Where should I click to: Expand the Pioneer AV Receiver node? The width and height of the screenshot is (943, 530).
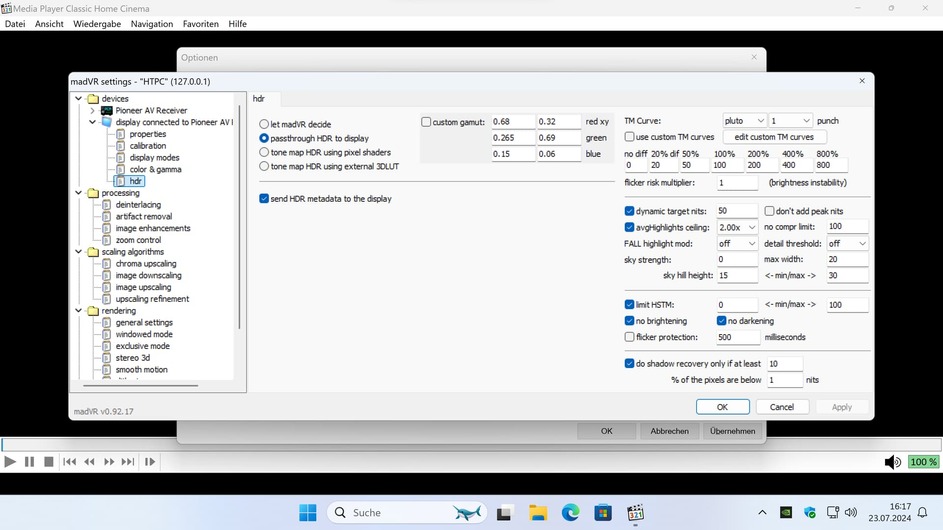[x=93, y=111]
